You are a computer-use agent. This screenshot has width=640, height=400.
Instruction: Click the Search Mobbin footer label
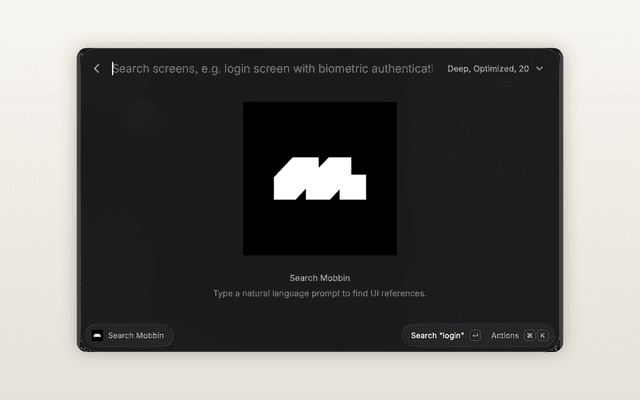click(x=136, y=336)
